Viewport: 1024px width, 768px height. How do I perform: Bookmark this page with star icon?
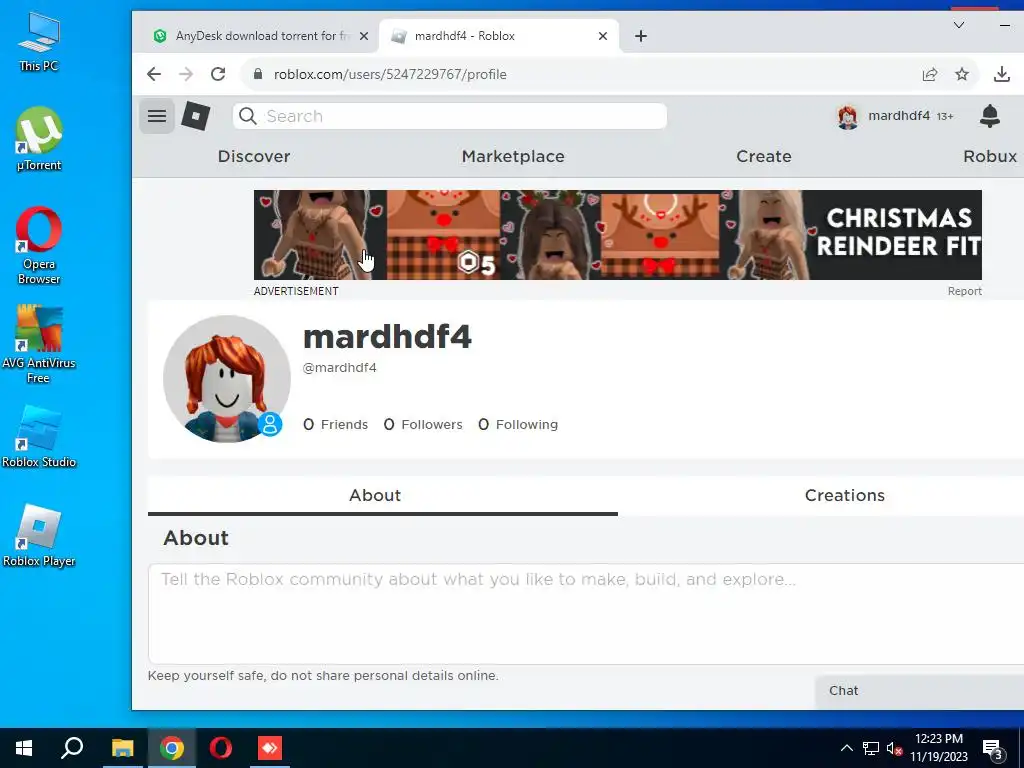tap(961, 74)
